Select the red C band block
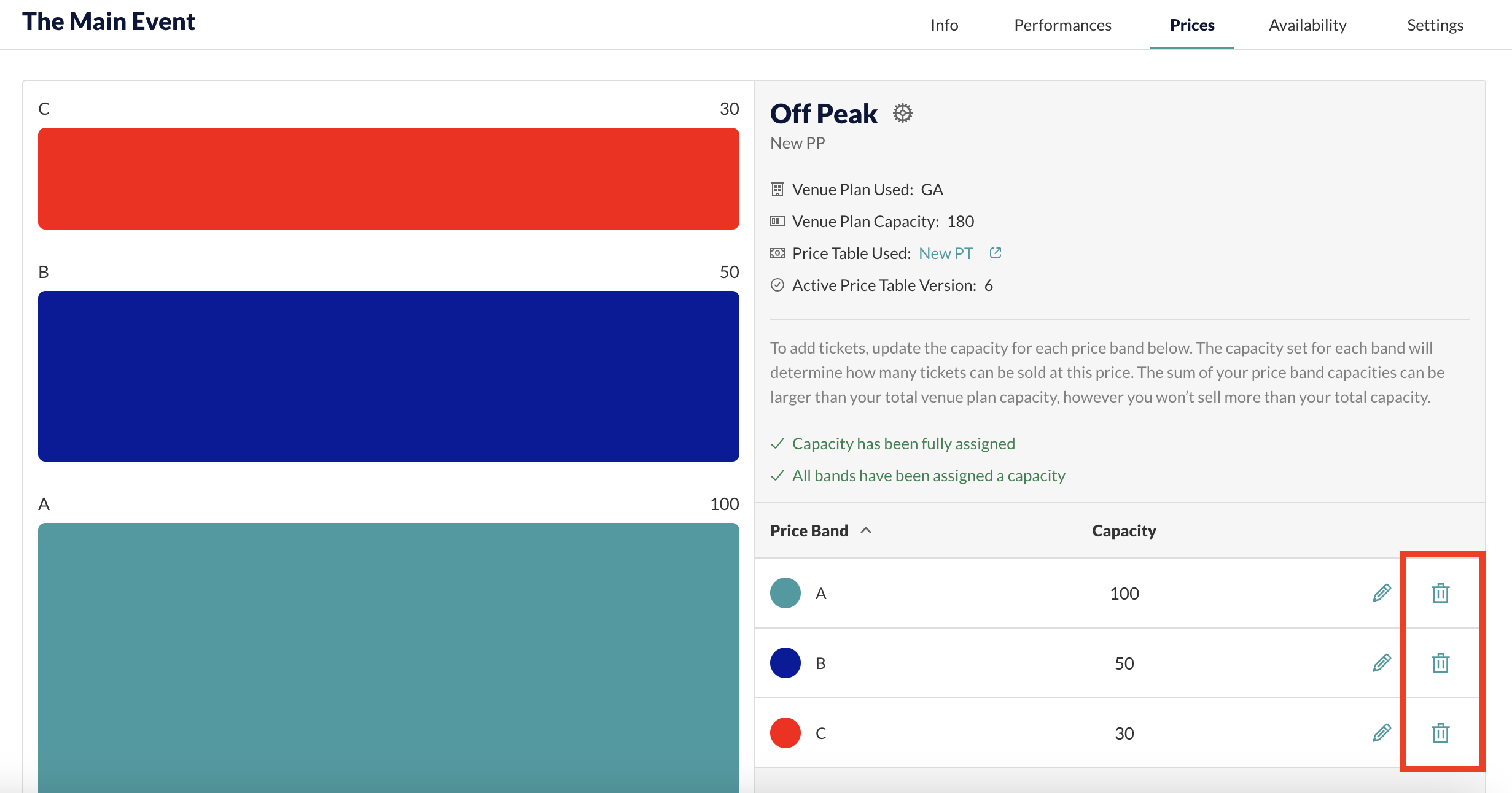This screenshot has height=793, width=1512. pos(389,179)
